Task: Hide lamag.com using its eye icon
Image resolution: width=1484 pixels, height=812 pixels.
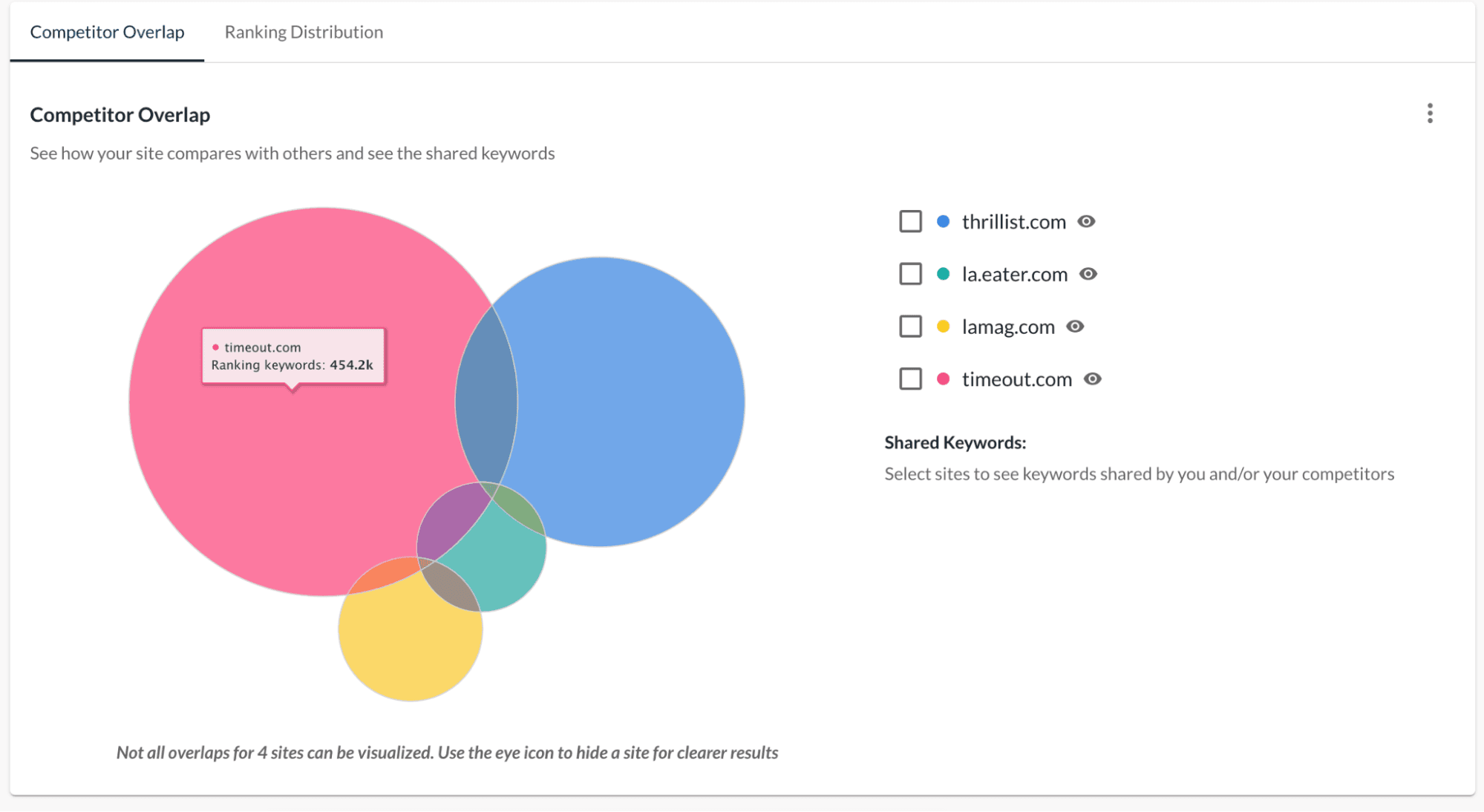Action: pos(1076,326)
